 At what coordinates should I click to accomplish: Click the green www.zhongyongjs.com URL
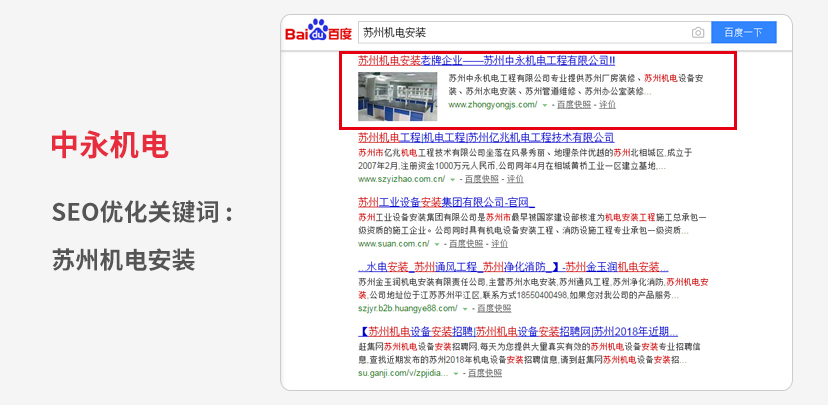click(x=493, y=104)
